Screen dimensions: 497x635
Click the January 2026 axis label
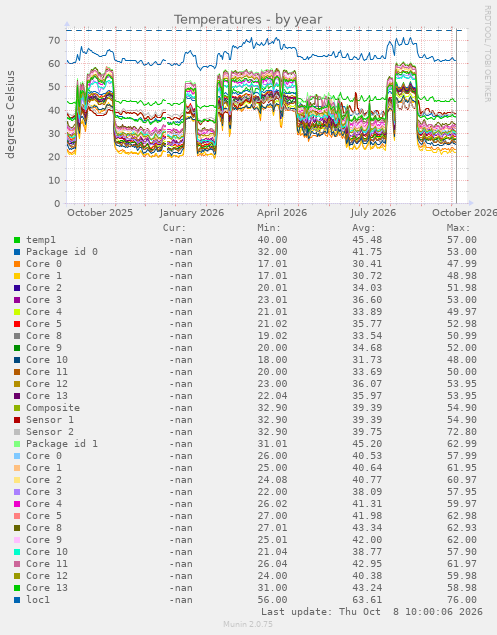click(192, 213)
